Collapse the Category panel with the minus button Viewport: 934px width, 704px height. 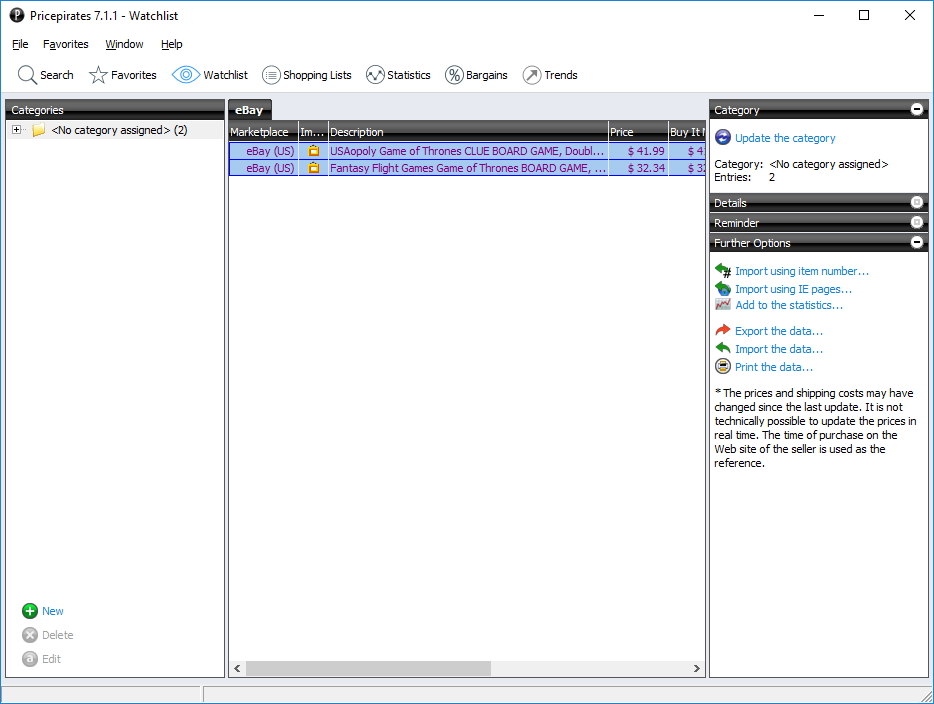pos(917,110)
